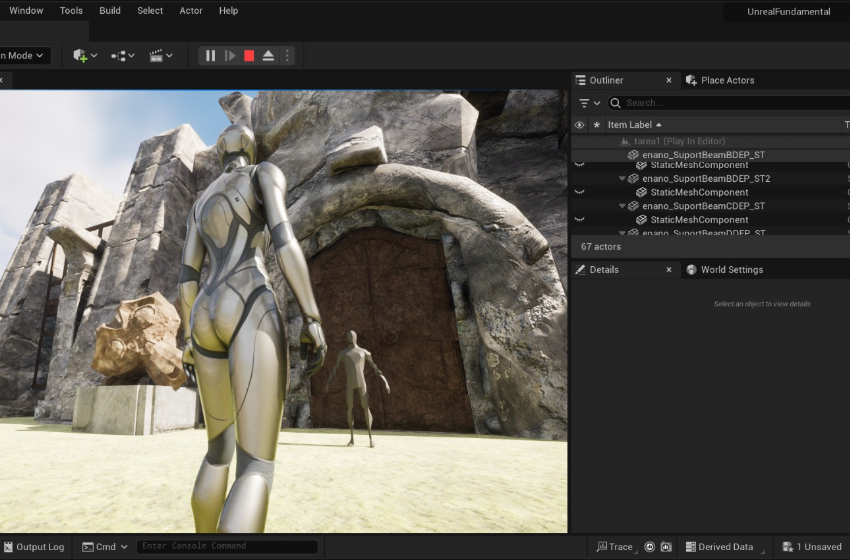This screenshot has height=560, width=850.
Task: Click the UnrealFundamental project name label
Action: pyautogui.click(x=788, y=11)
